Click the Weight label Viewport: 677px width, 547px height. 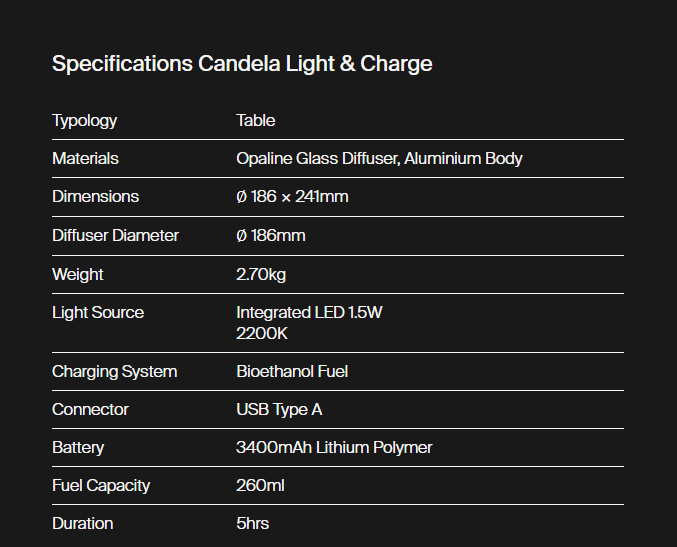tap(78, 274)
